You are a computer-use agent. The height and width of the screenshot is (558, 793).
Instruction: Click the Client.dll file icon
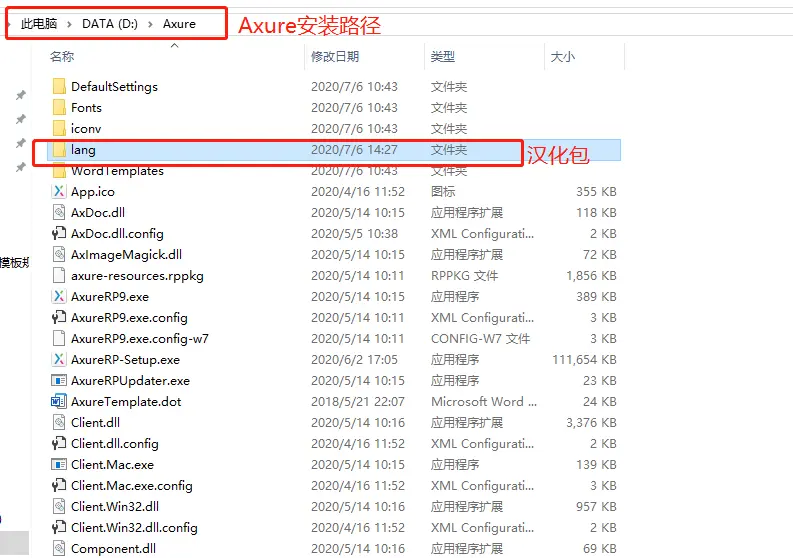(59, 422)
